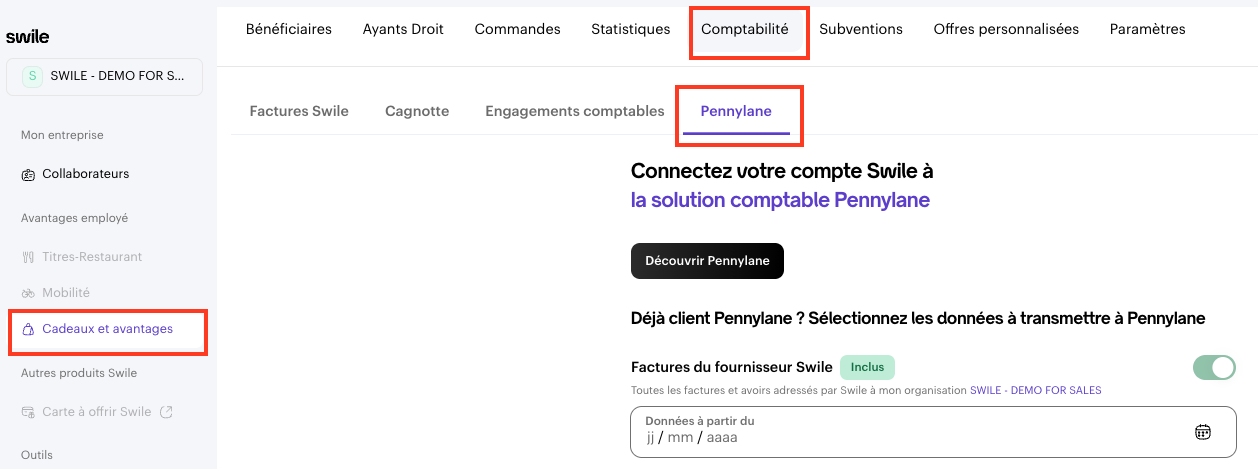Screen dimensions: 1258x469
Task: Follow the SWILE - DEMO FOR SALES link
Action: 1035,390
